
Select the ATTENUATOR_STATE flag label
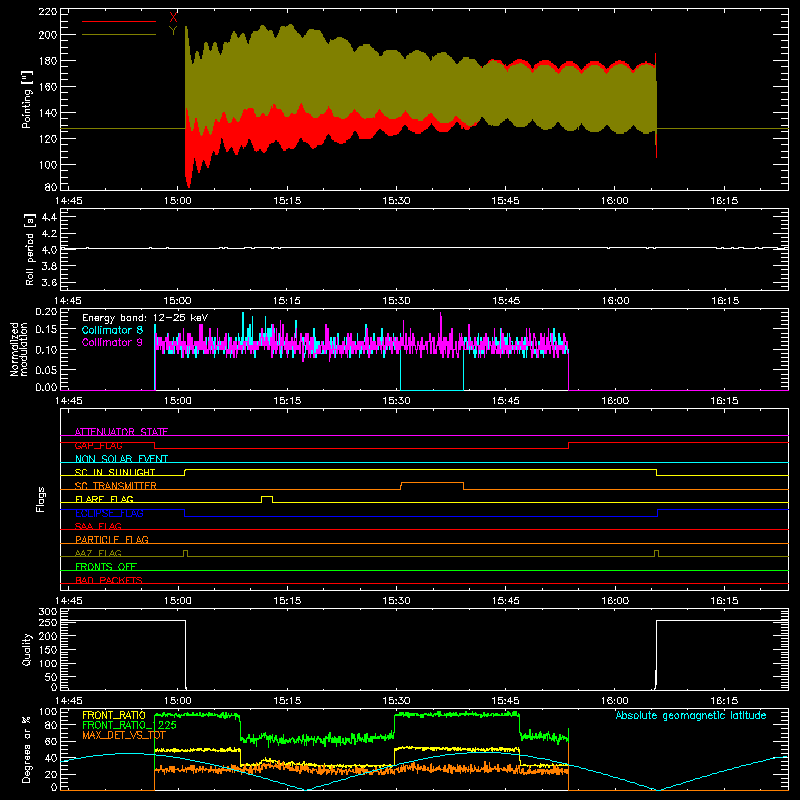(121, 432)
